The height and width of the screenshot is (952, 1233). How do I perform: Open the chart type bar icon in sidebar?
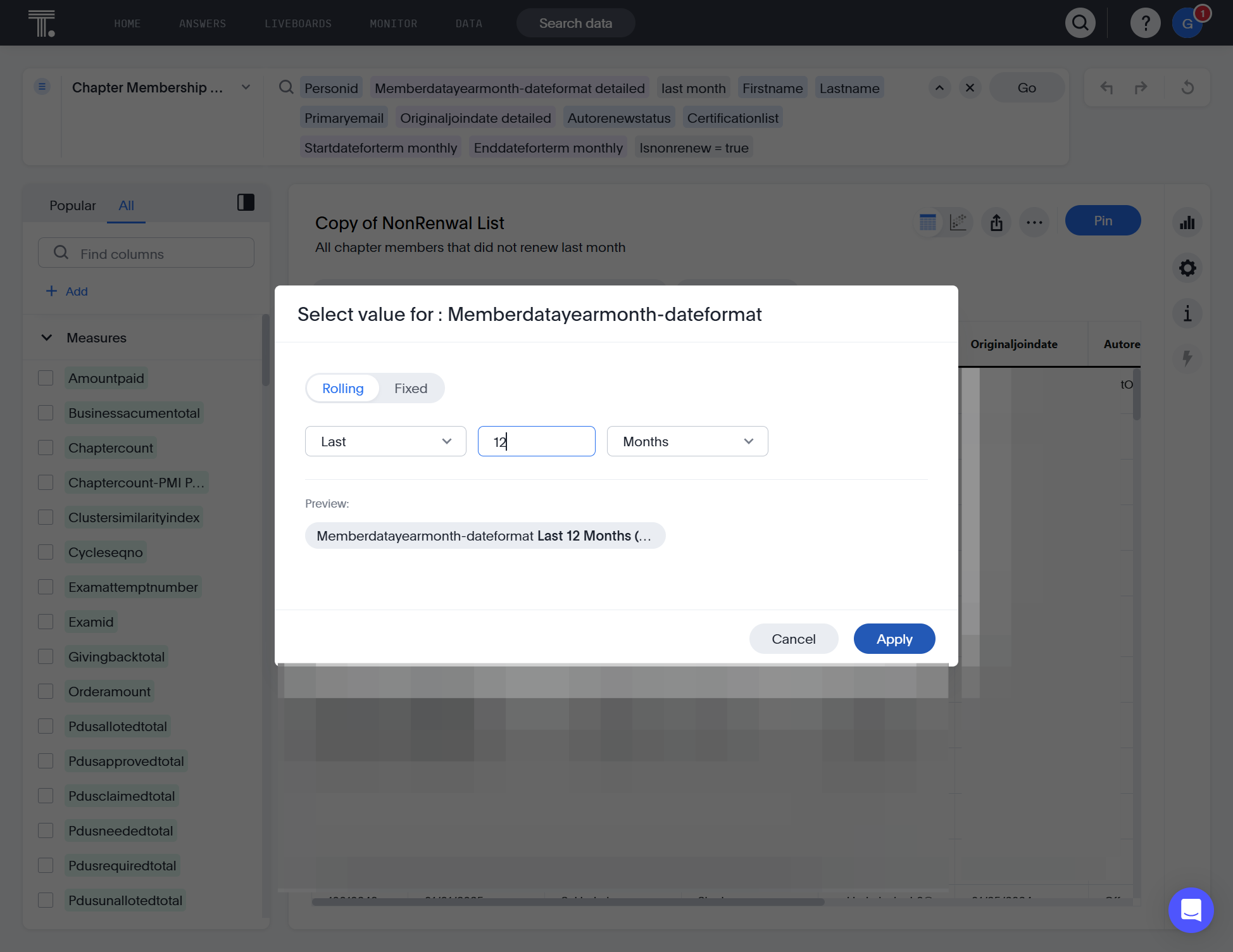click(1187, 223)
